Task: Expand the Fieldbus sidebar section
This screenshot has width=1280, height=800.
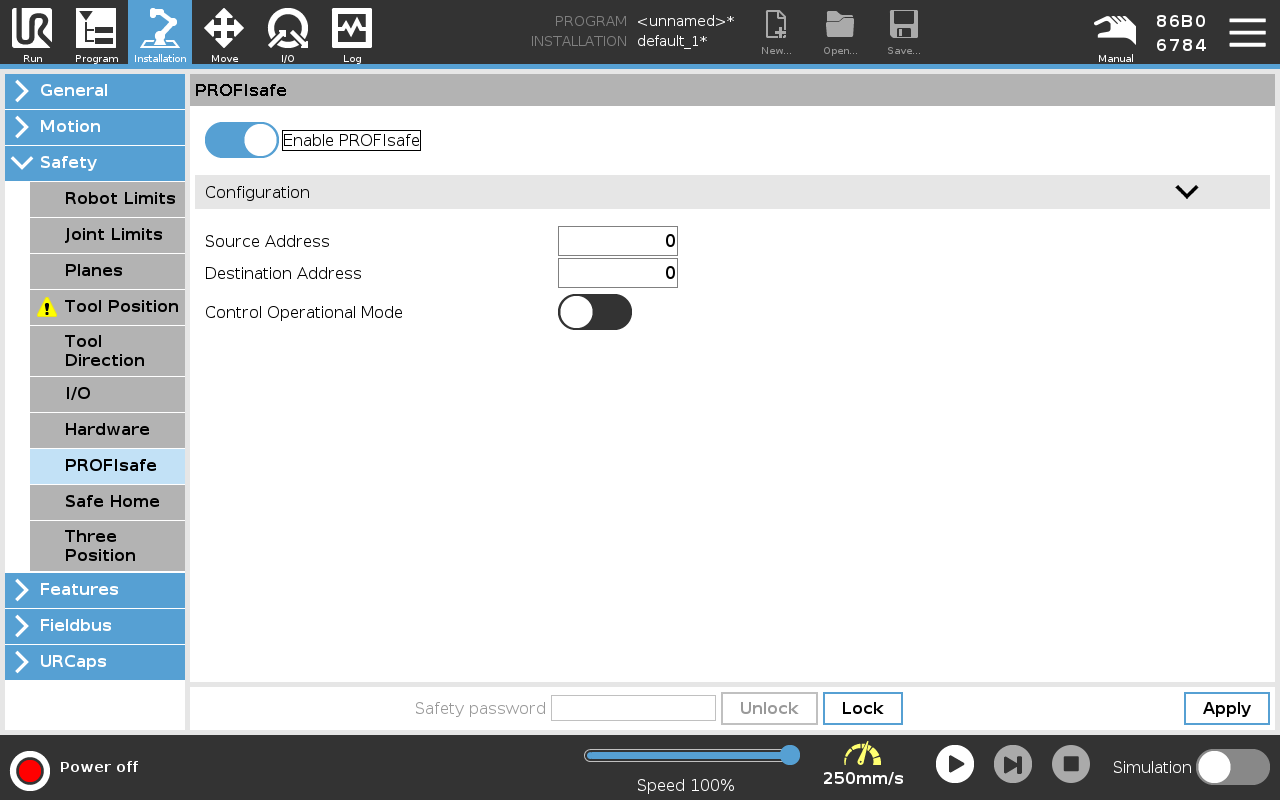Action: pyautogui.click(x=95, y=626)
